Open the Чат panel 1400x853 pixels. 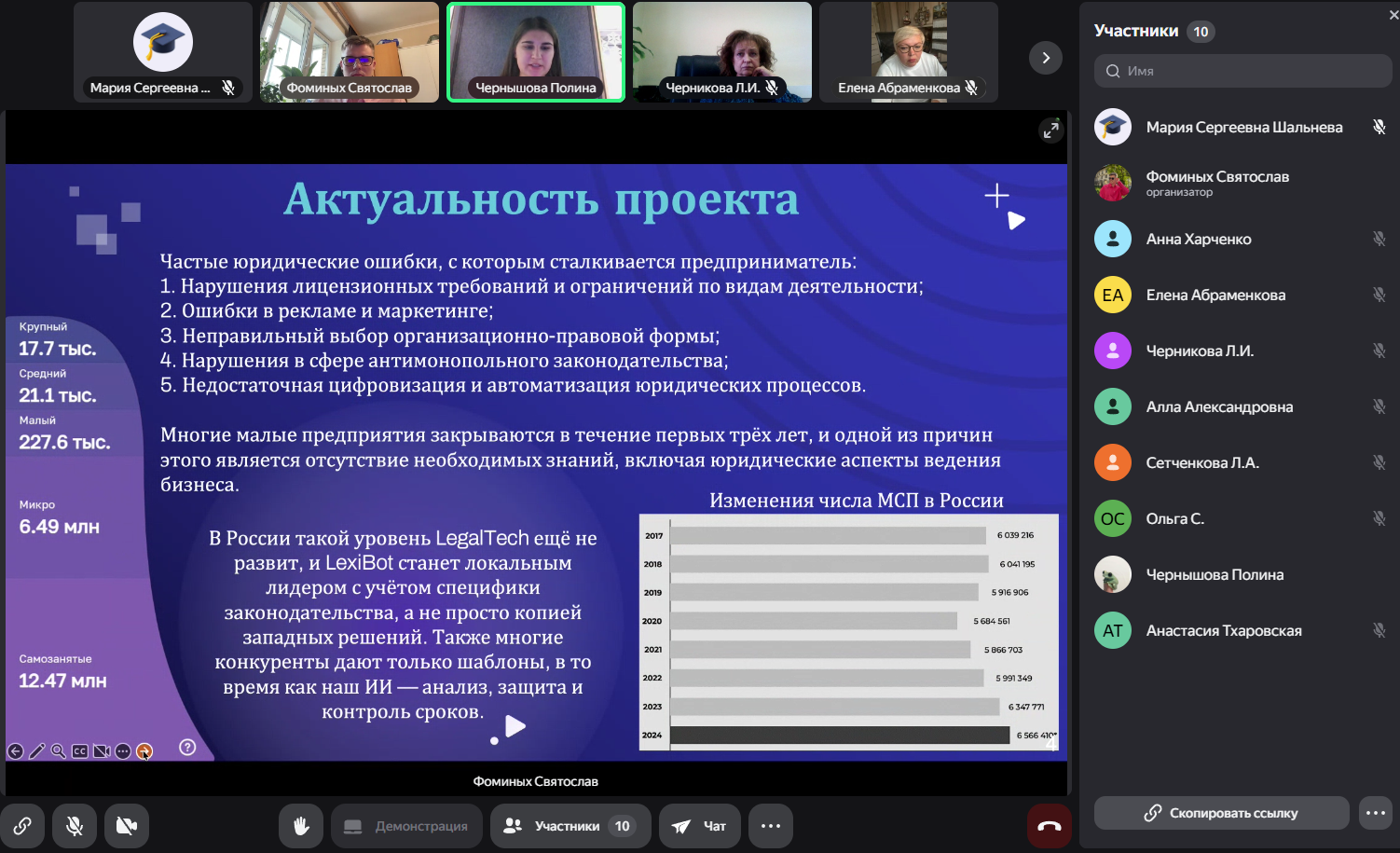pyautogui.click(x=700, y=826)
